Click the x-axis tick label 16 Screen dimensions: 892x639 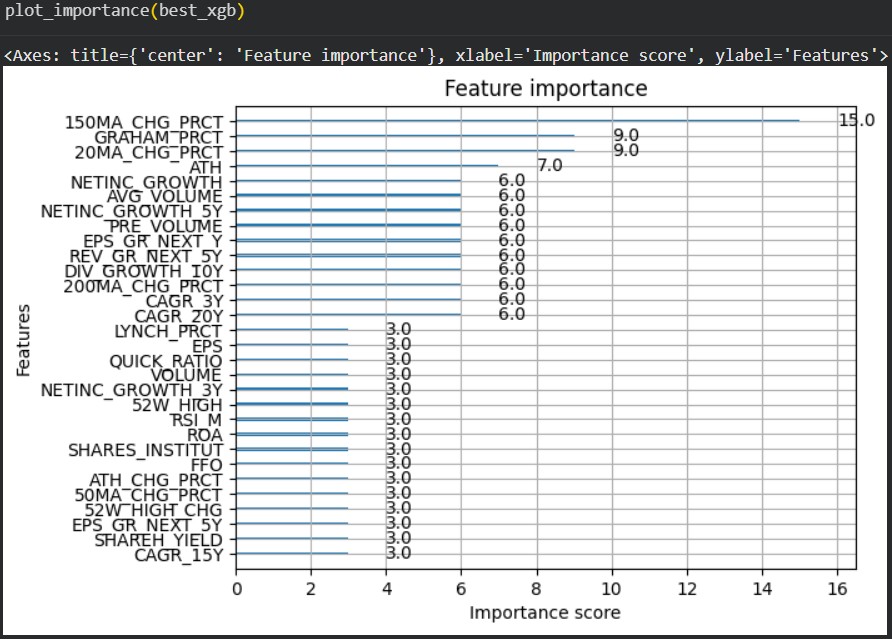[x=837, y=589]
